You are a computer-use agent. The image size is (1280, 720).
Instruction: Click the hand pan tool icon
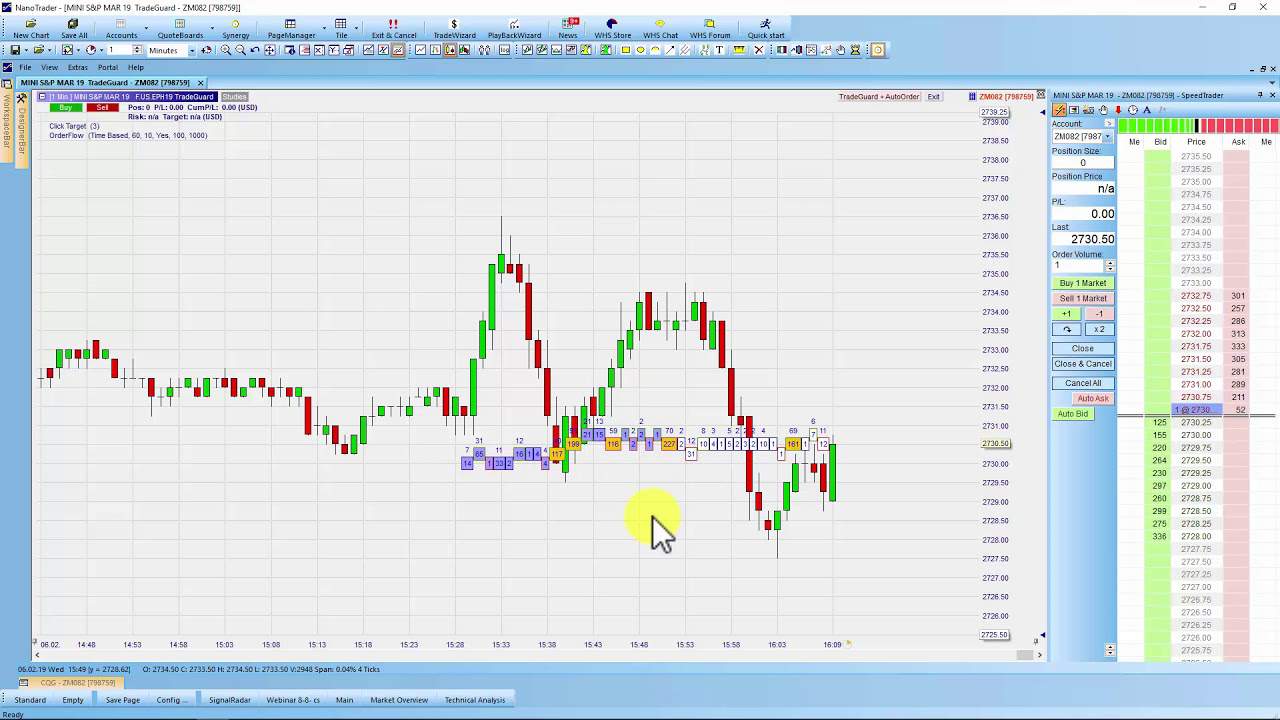(841, 50)
